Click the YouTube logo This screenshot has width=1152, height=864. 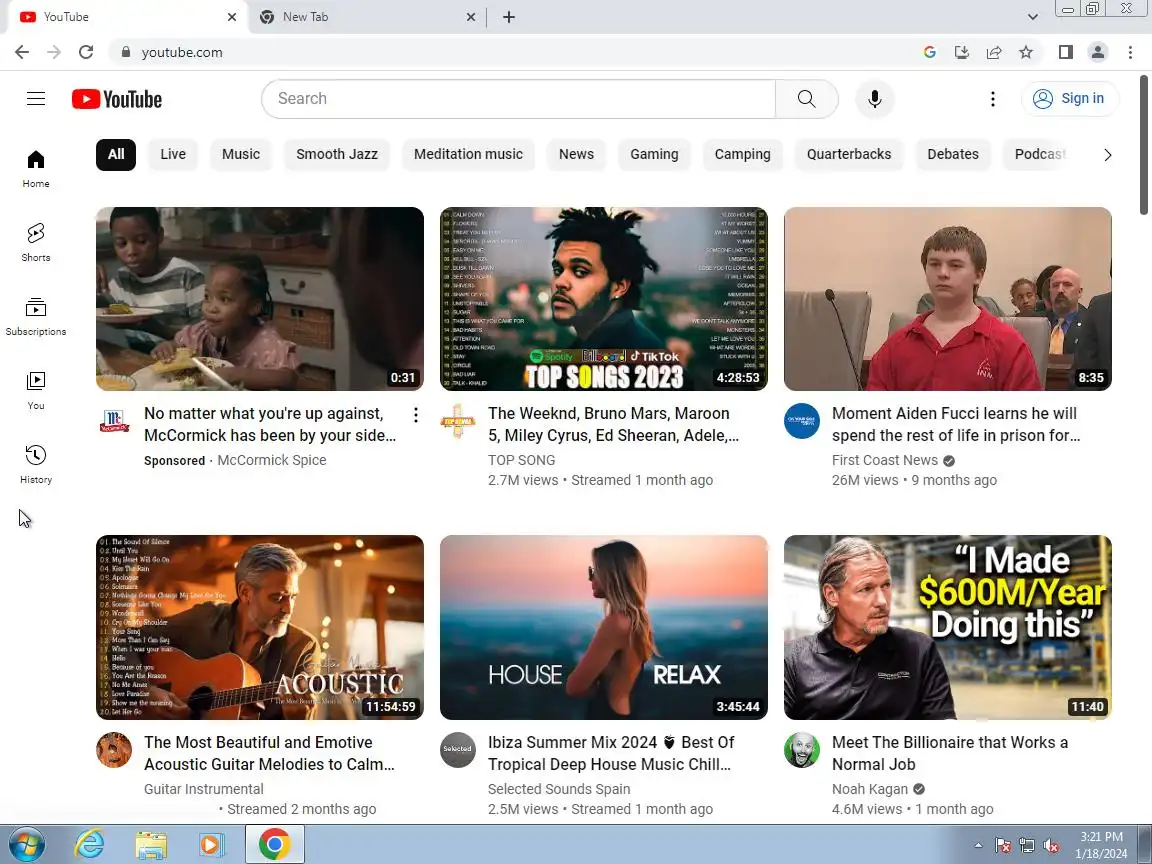coord(117,99)
